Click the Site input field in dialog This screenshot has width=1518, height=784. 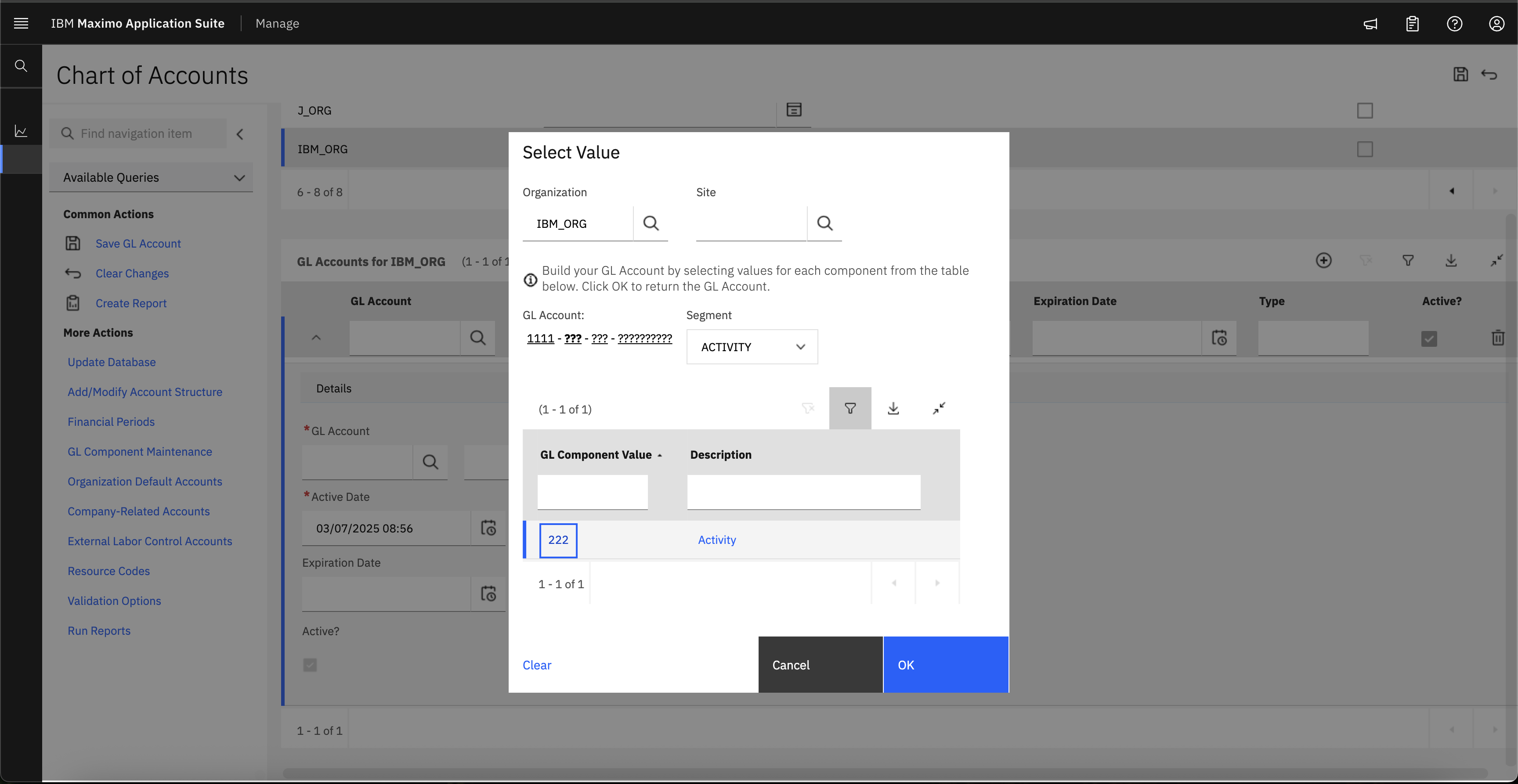[x=751, y=223]
